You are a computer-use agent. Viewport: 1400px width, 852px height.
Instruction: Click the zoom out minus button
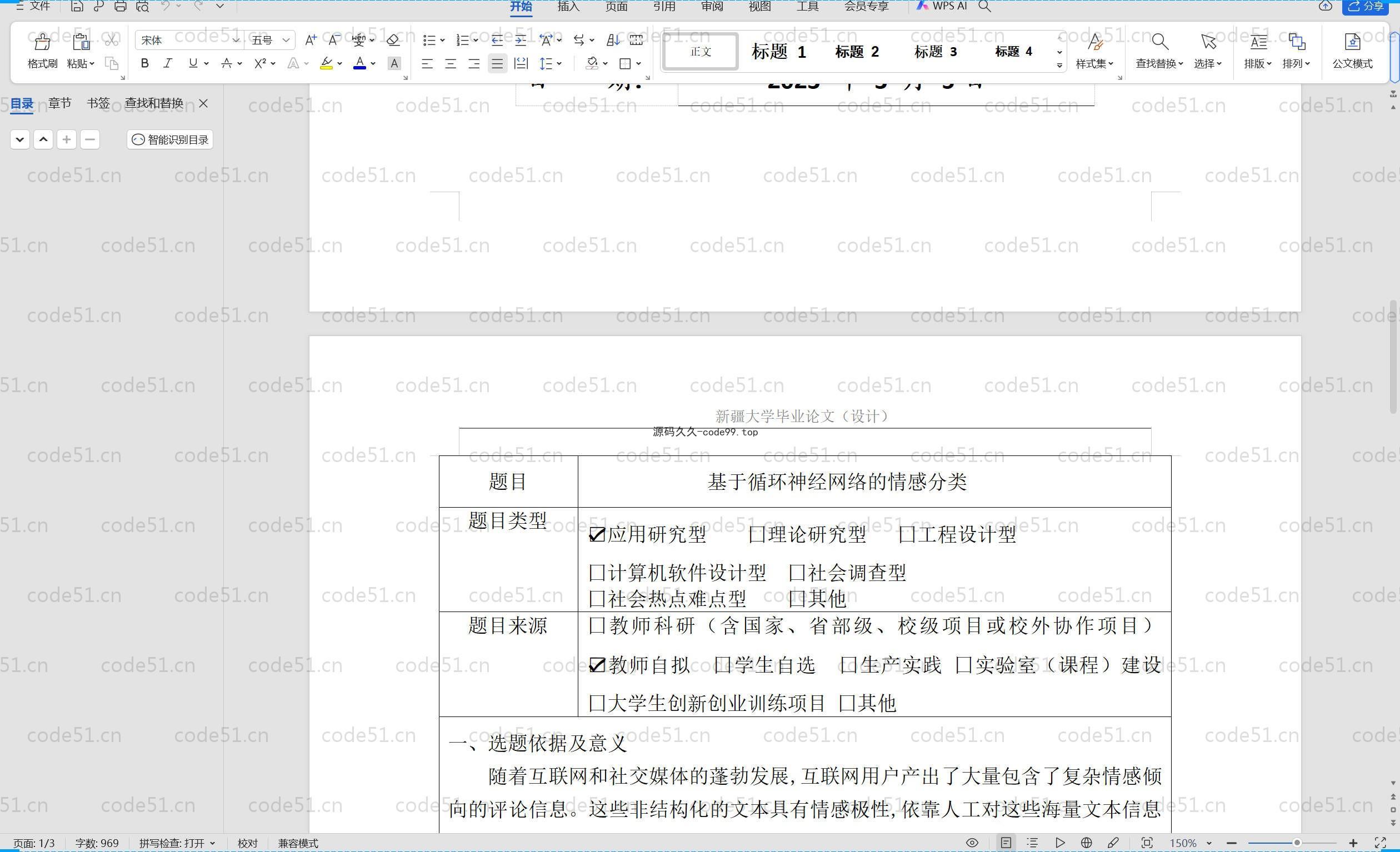tap(1232, 843)
